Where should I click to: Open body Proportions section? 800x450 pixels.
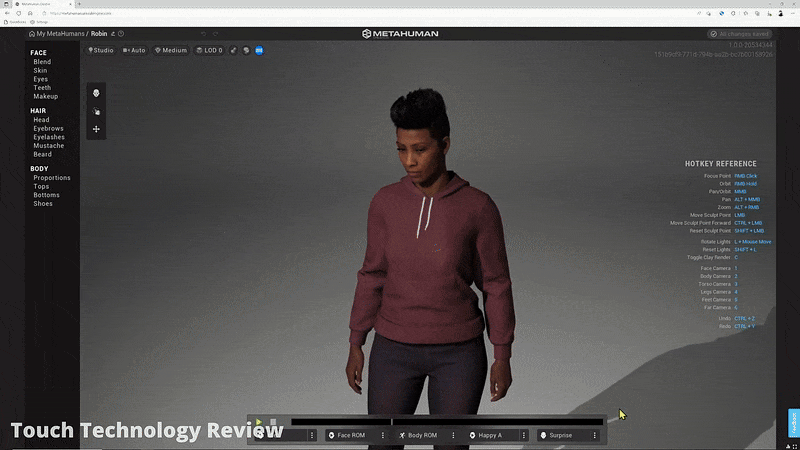coord(52,178)
